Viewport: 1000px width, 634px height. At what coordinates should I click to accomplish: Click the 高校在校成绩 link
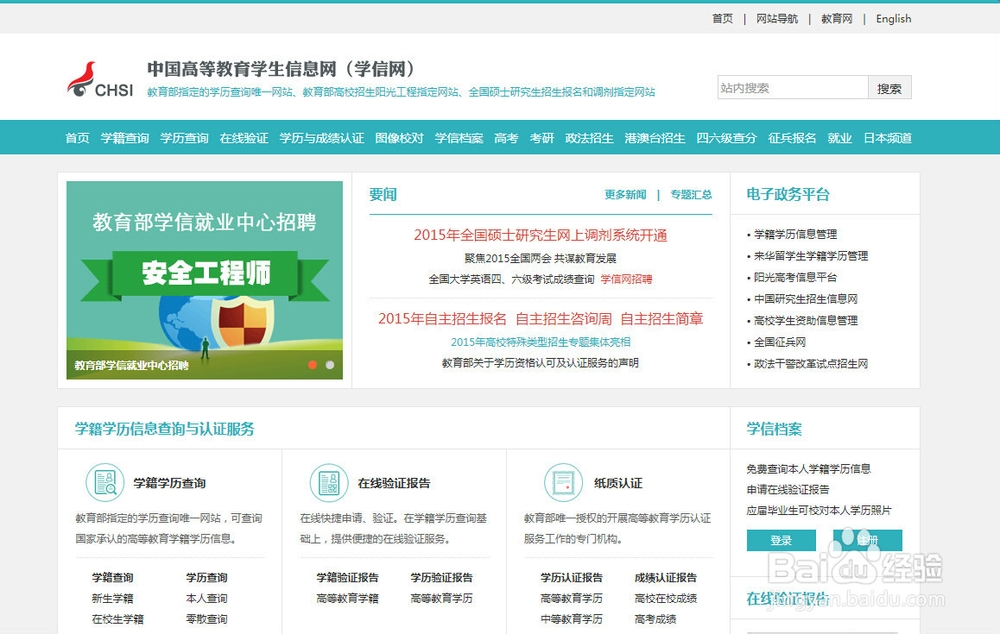click(666, 598)
